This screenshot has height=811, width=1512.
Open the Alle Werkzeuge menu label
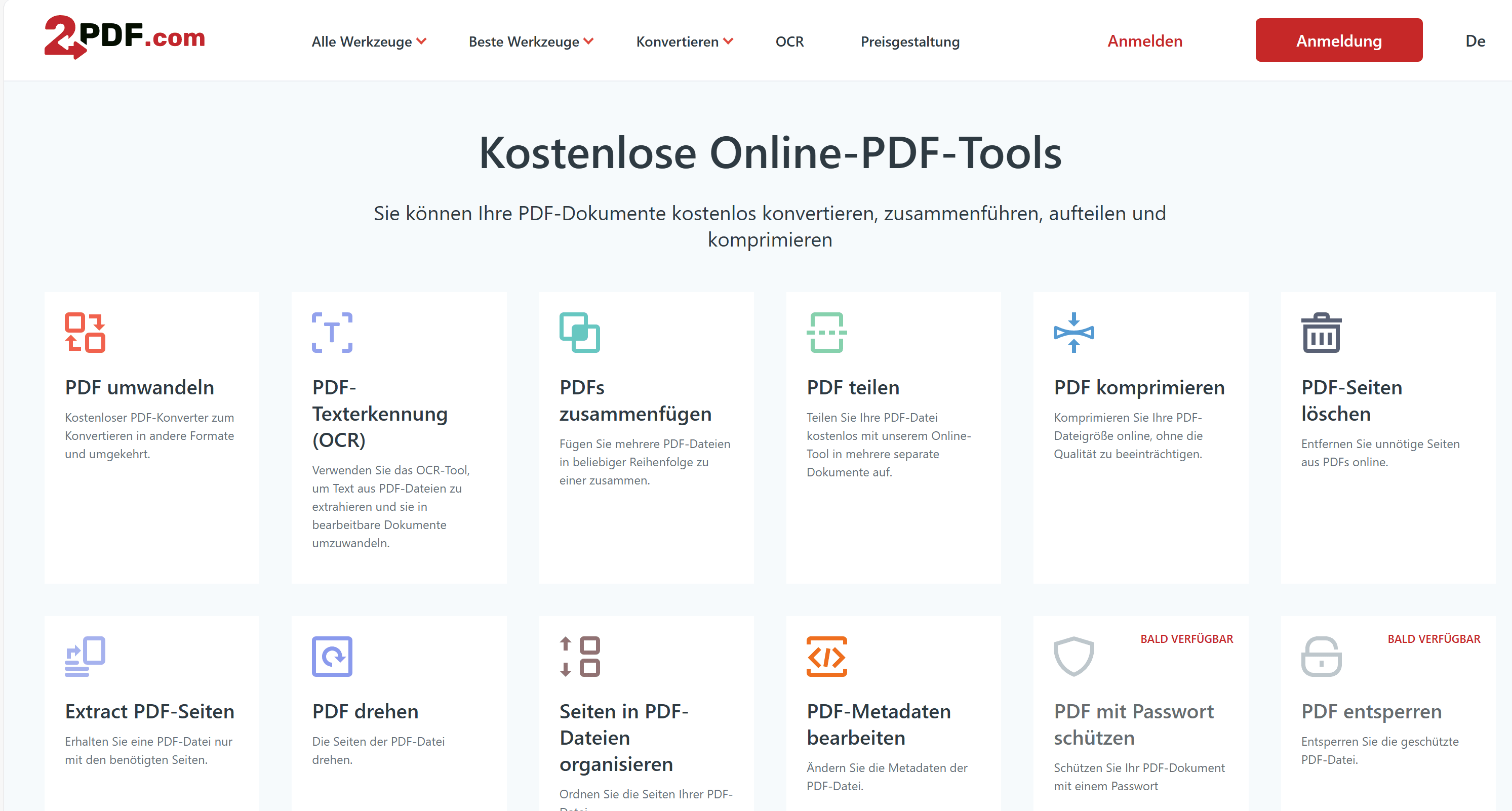click(x=362, y=42)
